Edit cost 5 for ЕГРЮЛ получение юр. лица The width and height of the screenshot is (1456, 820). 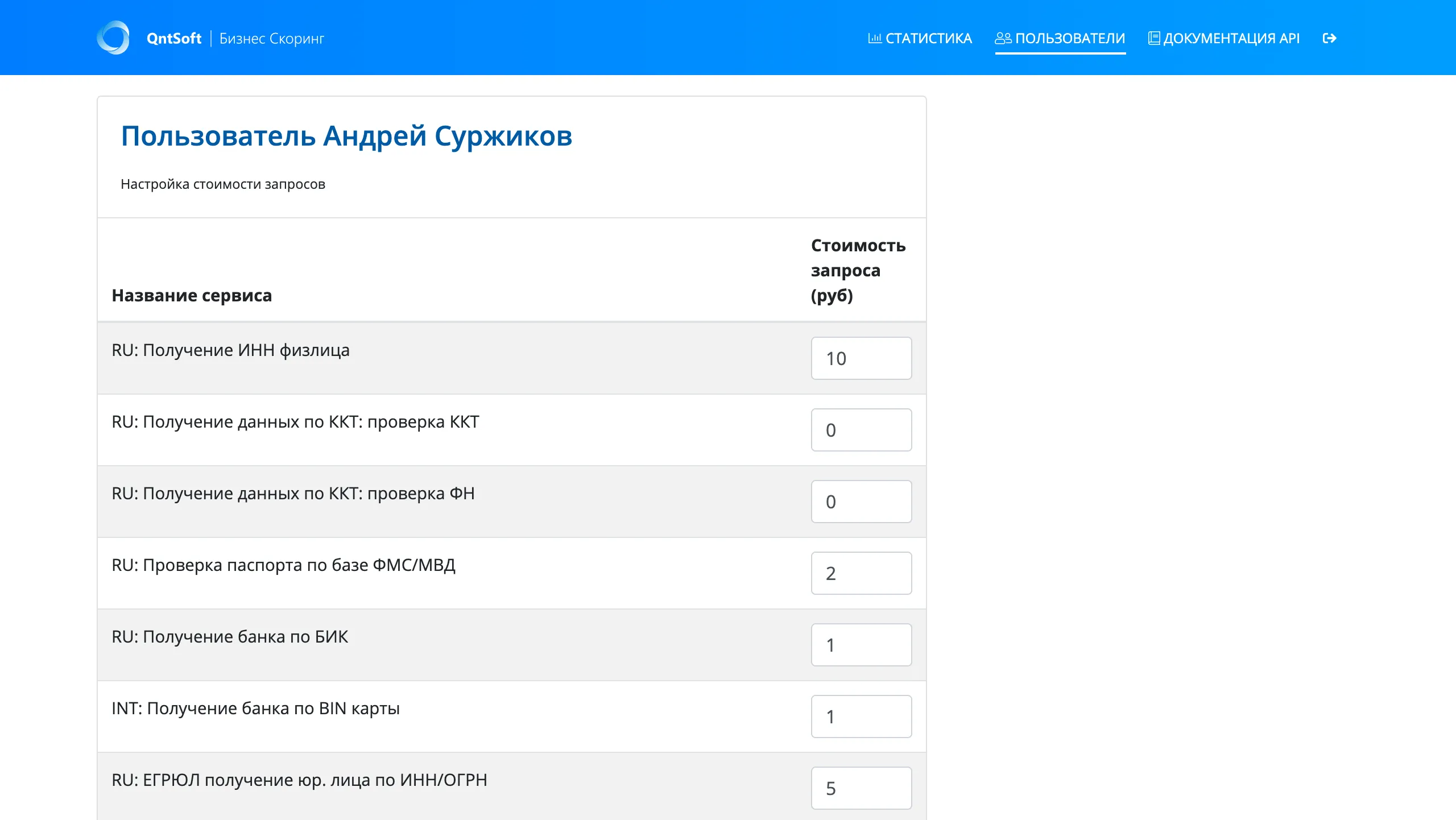click(x=861, y=788)
